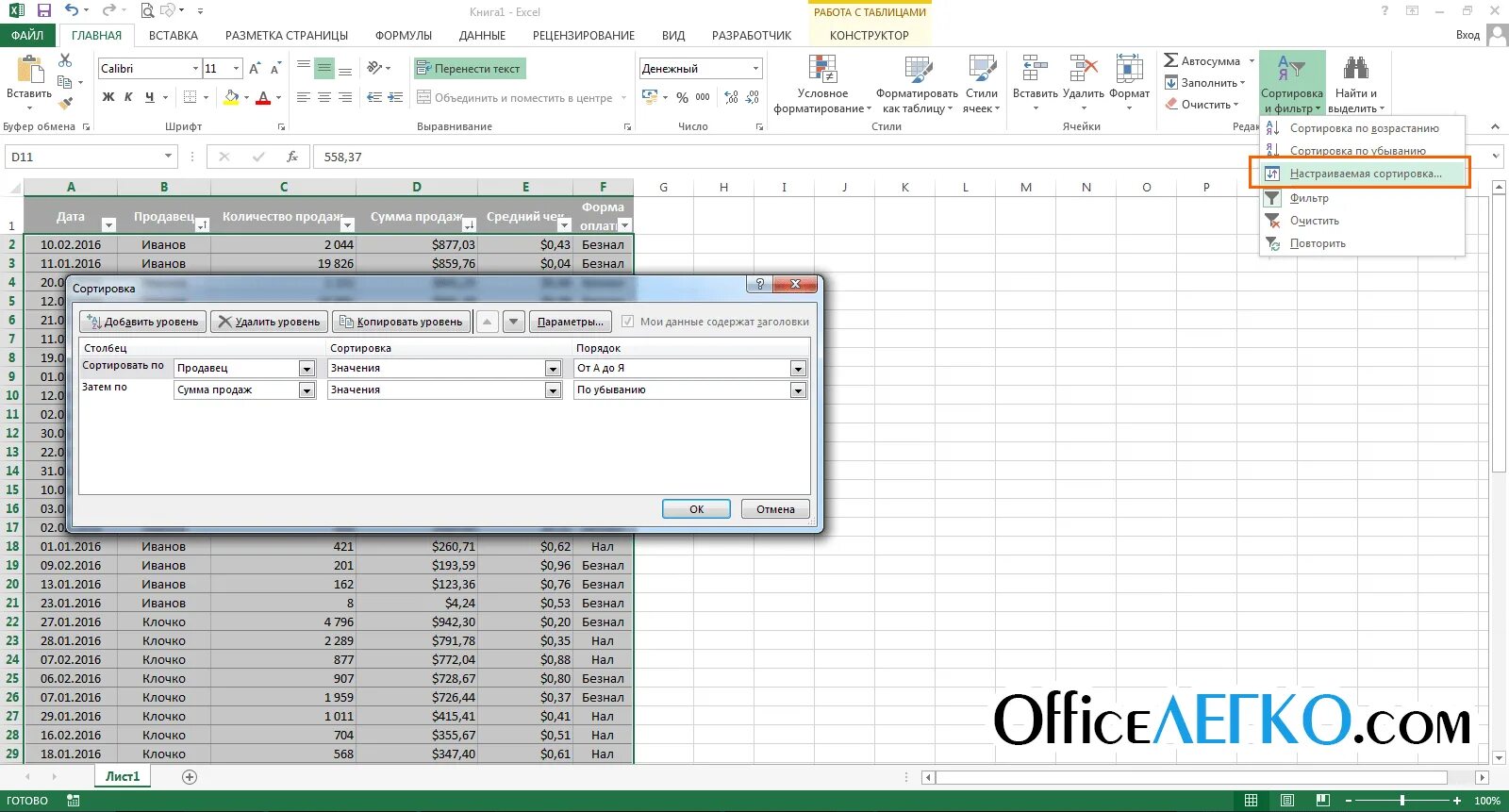Open Format as table (Форматировать как таблицу)
This screenshot has width=1509, height=812.
click(x=917, y=85)
